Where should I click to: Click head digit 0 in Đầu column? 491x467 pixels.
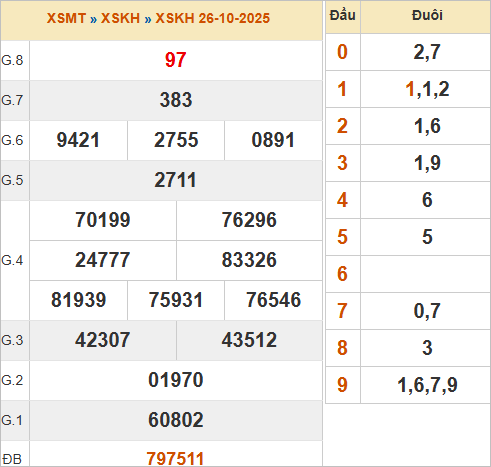(342, 52)
